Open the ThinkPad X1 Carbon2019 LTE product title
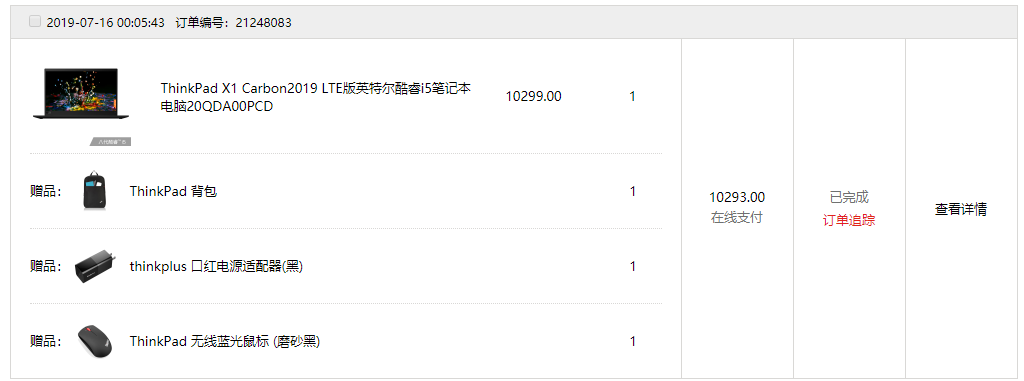This screenshot has height=381, width=1024. point(316,97)
